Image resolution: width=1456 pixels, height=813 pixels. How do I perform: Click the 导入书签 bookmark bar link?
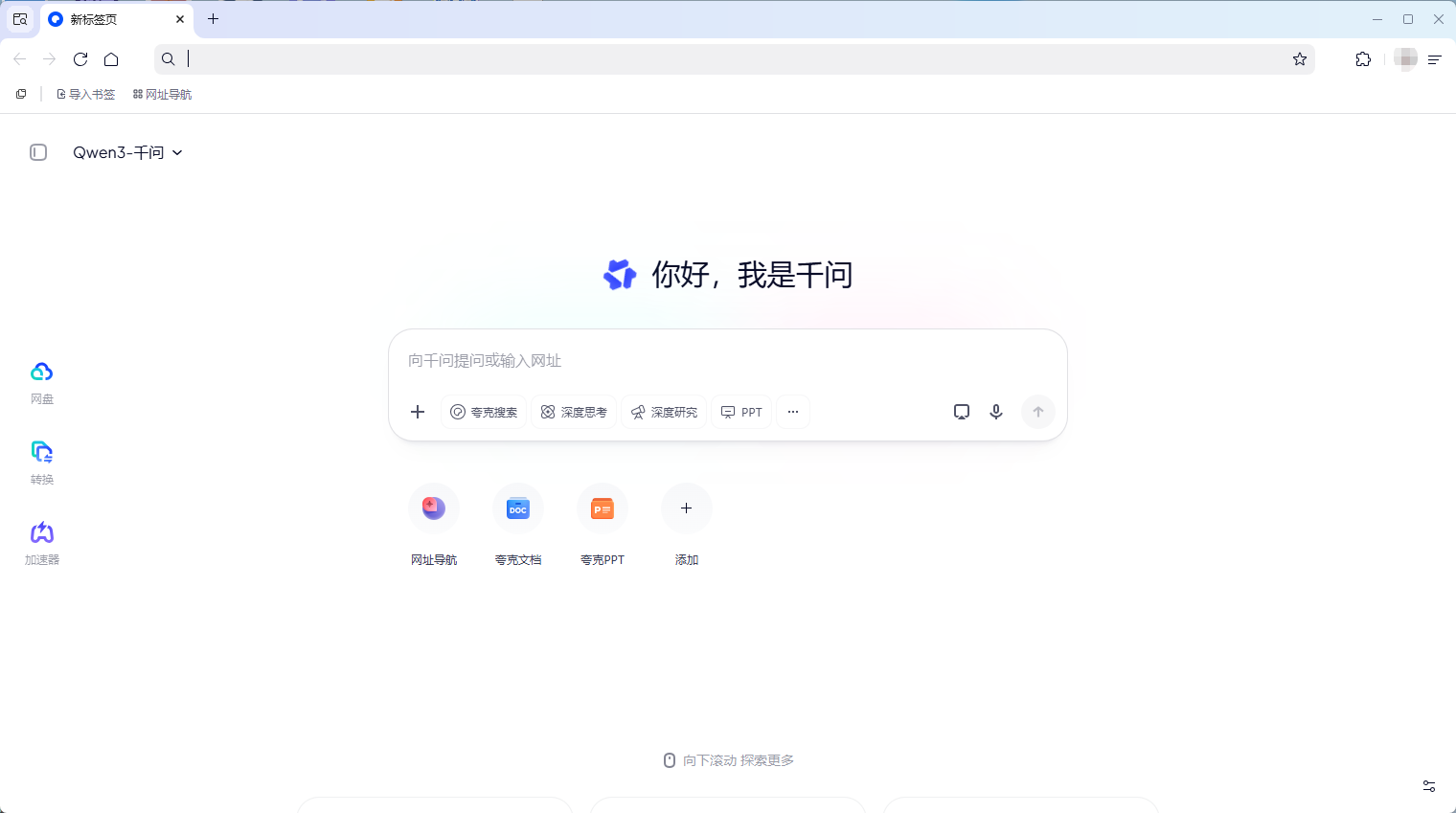pyautogui.click(x=86, y=94)
